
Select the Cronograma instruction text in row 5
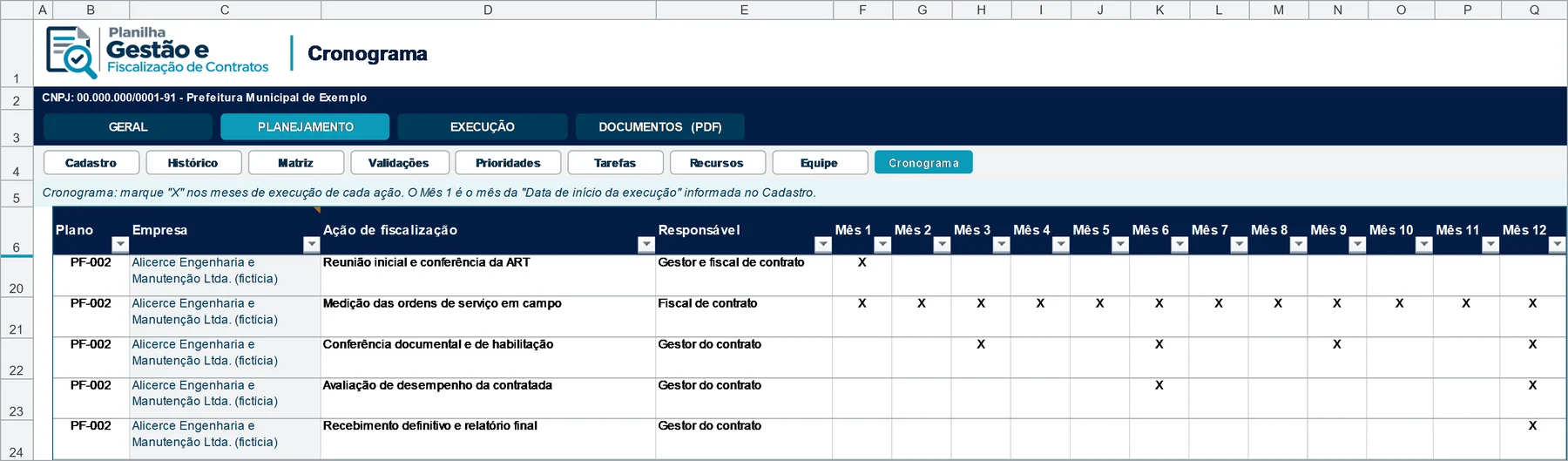[x=429, y=193]
